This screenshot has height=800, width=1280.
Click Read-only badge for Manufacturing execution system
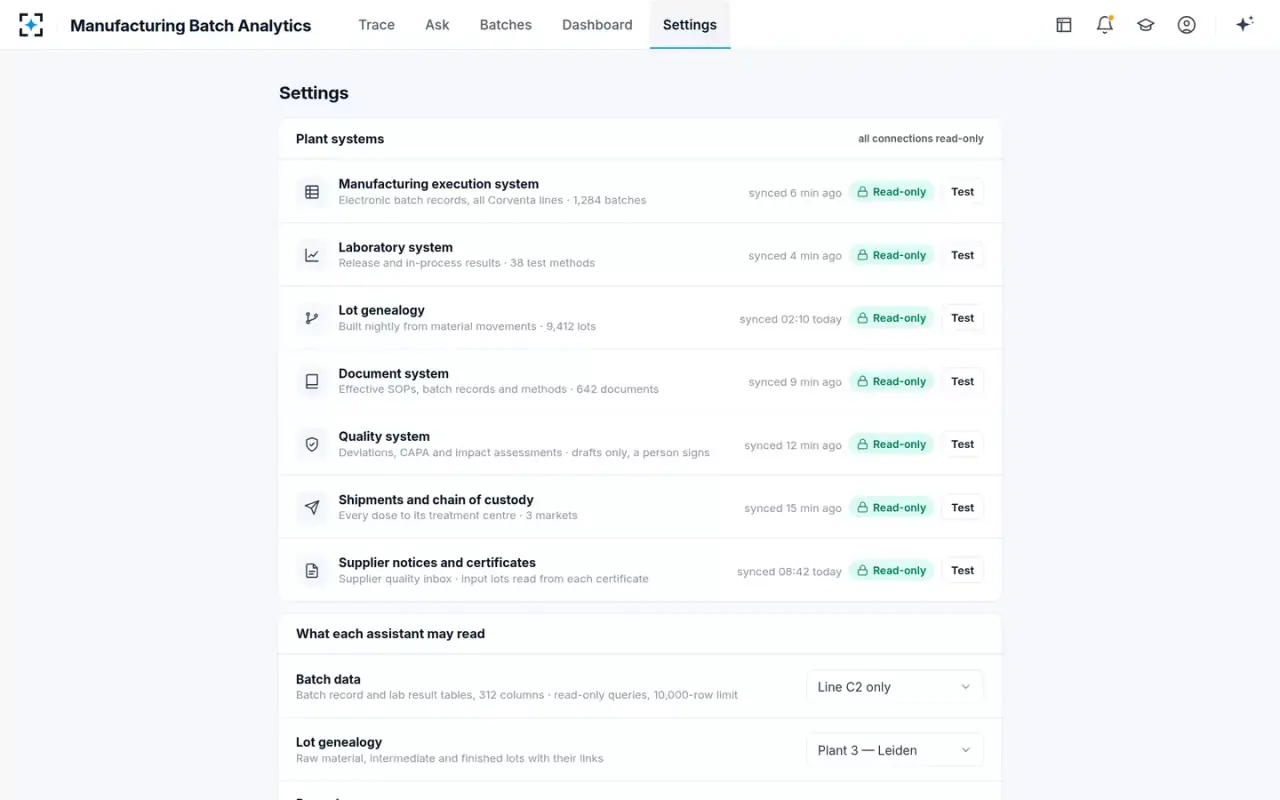coord(892,192)
